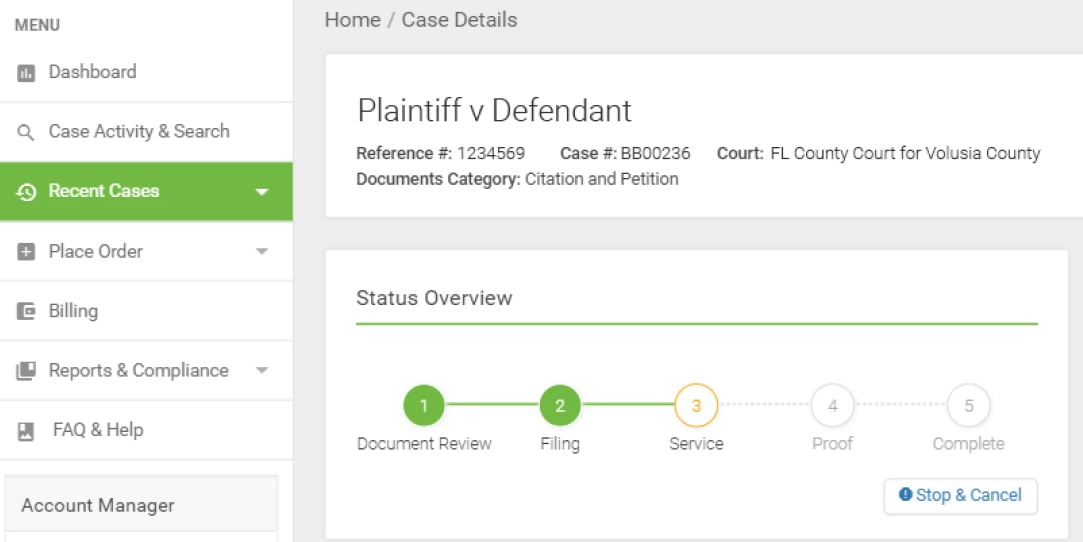This screenshot has width=1083, height=542.
Task: Click the Recent Cases history clock icon
Action: click(26, 192)
